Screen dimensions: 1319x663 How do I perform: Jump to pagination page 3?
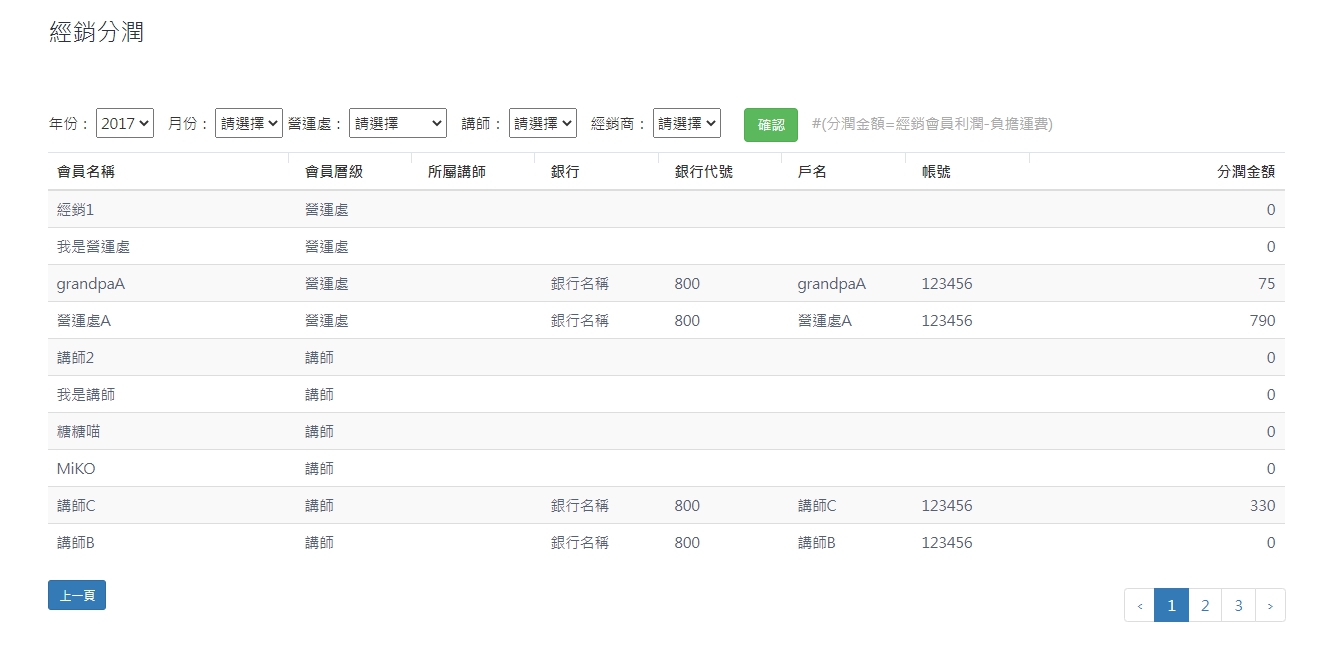tap(1238, 605)
